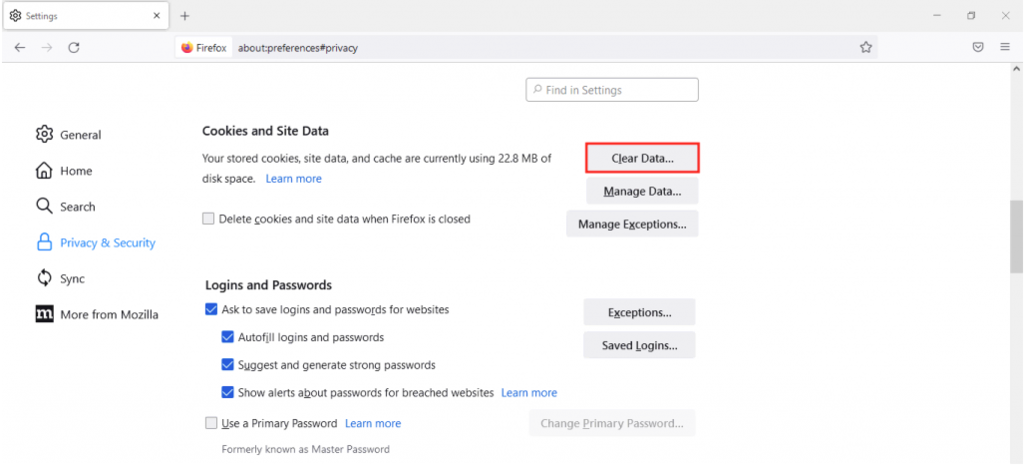Viewport: 1024px width, 466px height.
Task: Click the reload page icon
Action: (x=73, y=47)
